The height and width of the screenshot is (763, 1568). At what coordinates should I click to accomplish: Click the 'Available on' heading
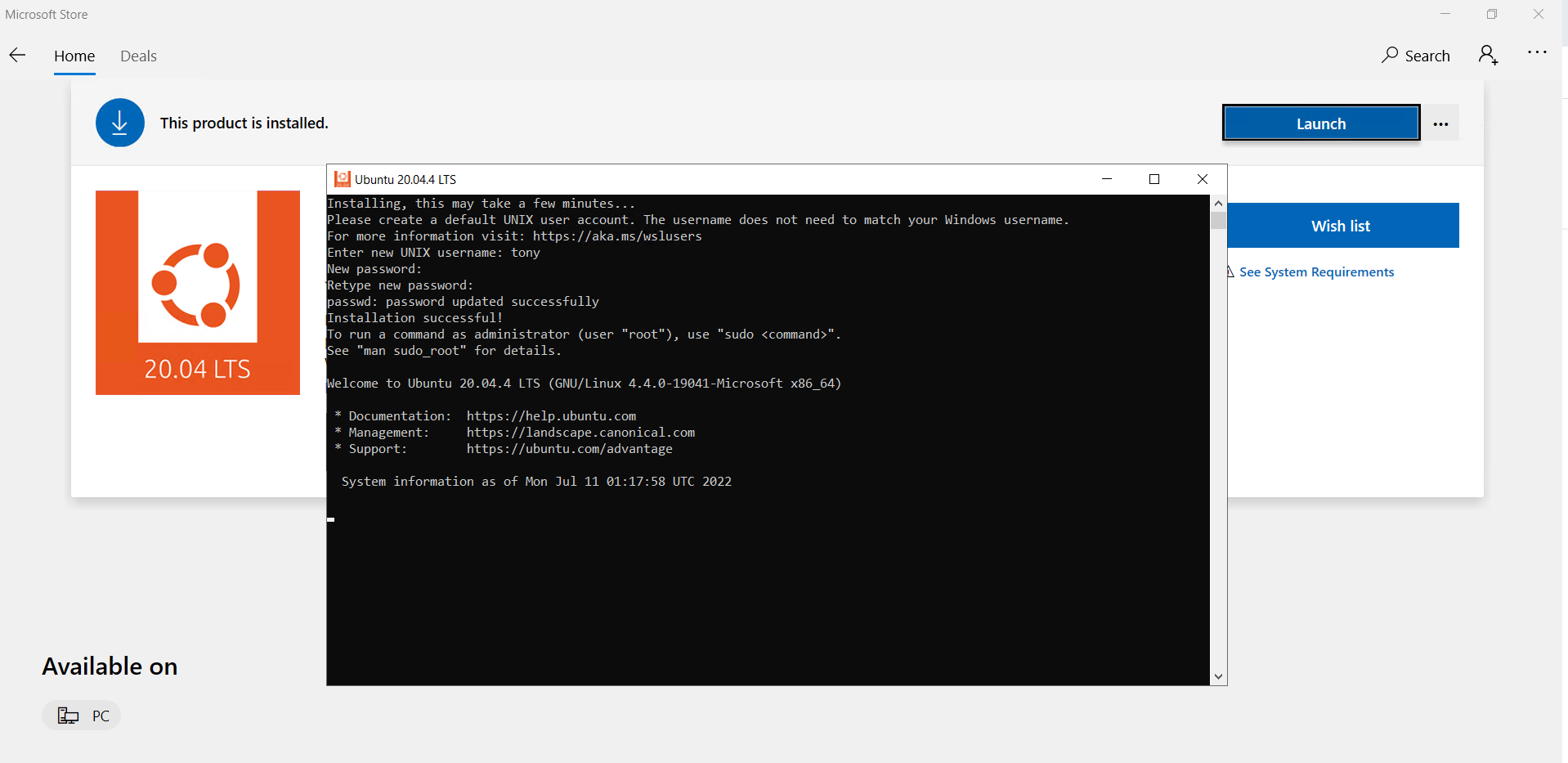pyautogui.click(x=110, y=667)
